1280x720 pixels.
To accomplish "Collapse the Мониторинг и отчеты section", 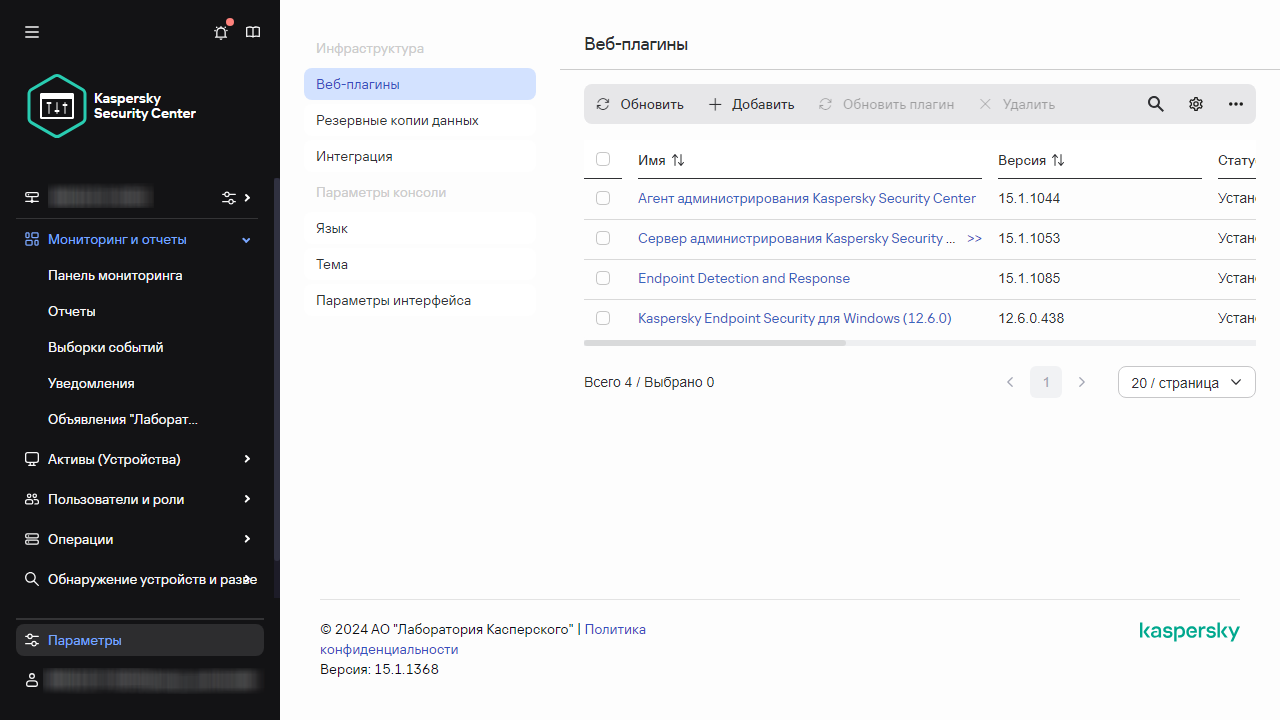I will point(246,240).
